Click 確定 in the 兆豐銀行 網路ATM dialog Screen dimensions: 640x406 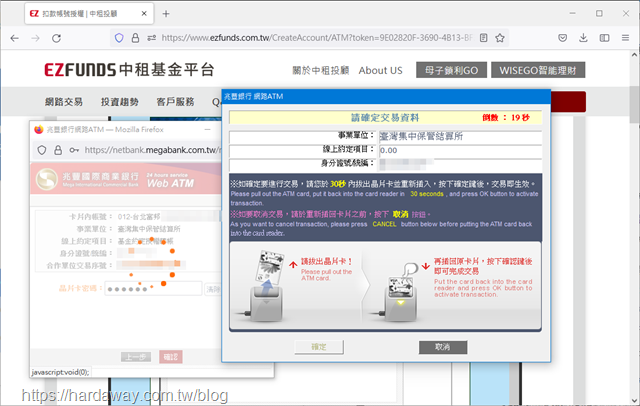(x=319, y=347)
